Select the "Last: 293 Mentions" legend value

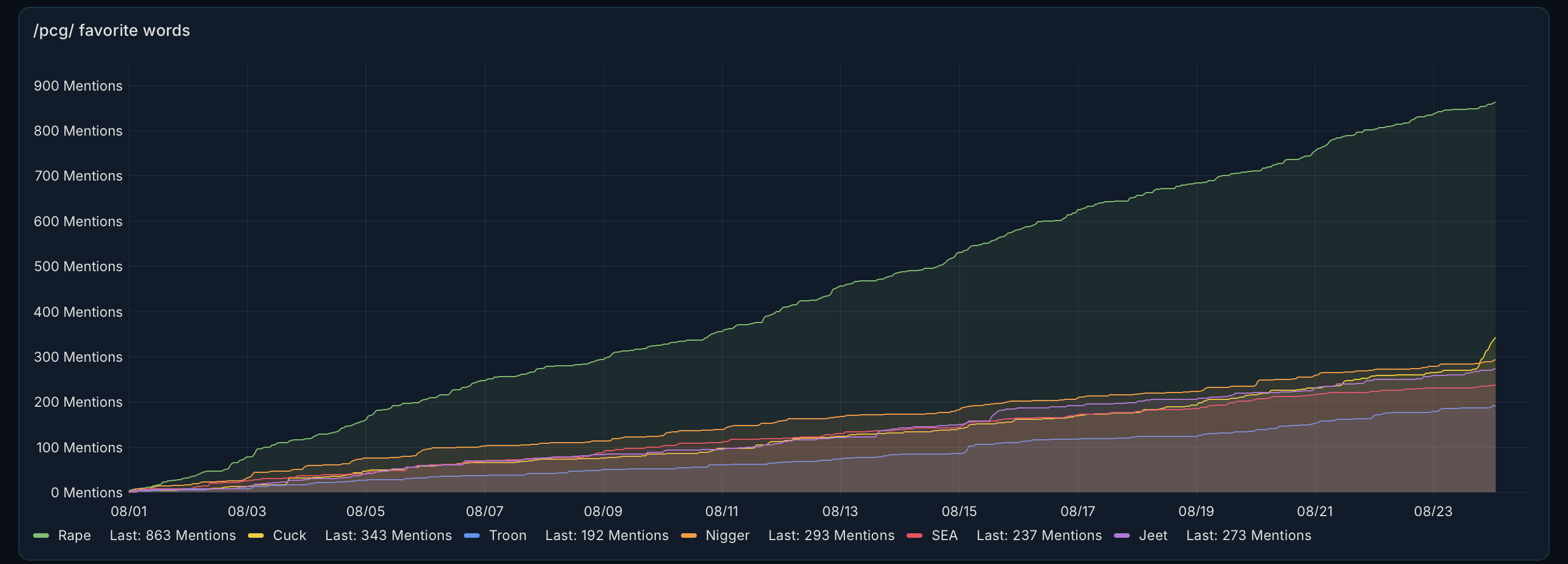point(831,536)
